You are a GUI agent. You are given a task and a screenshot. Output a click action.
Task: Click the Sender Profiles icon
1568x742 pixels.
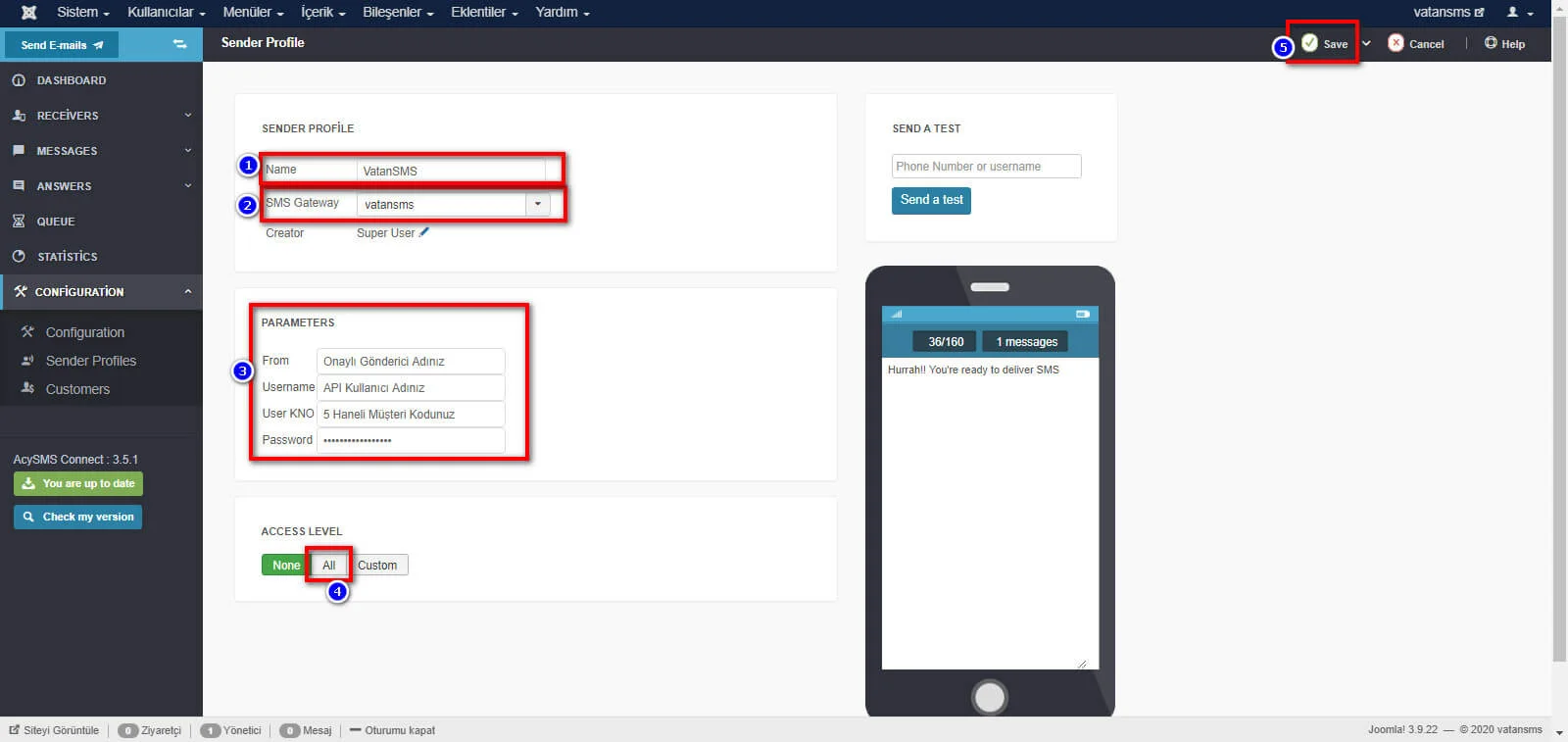click(x=27, y=361)
